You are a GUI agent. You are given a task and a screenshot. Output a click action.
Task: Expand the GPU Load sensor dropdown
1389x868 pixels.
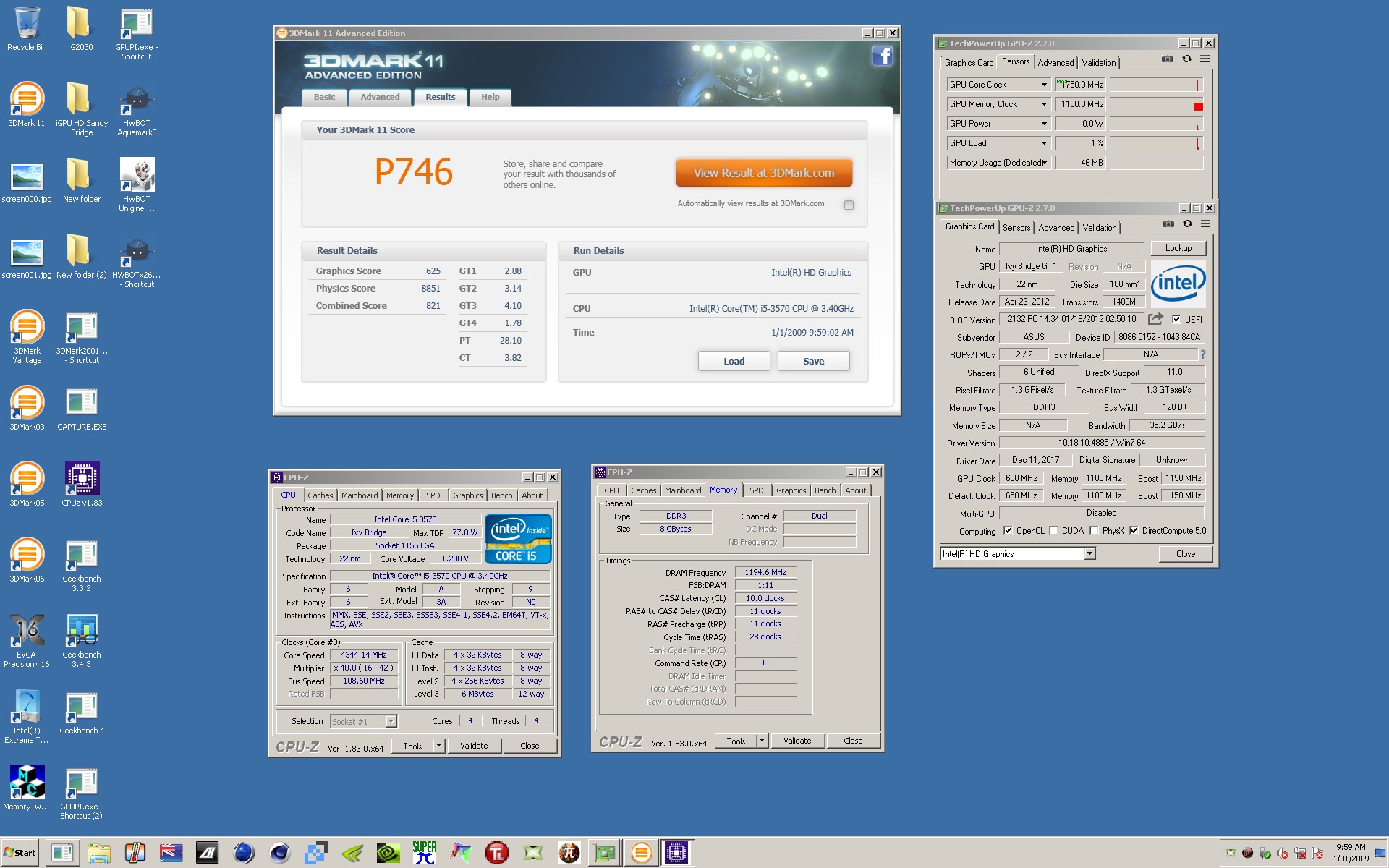pyautogui.click(x=1044, y=143)
